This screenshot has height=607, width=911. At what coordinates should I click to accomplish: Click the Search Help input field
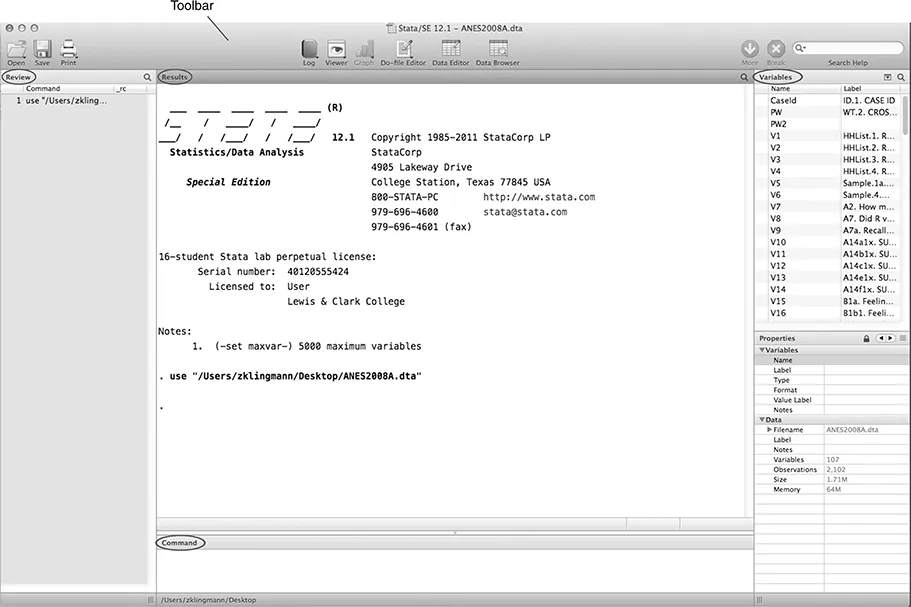(852, 48)
